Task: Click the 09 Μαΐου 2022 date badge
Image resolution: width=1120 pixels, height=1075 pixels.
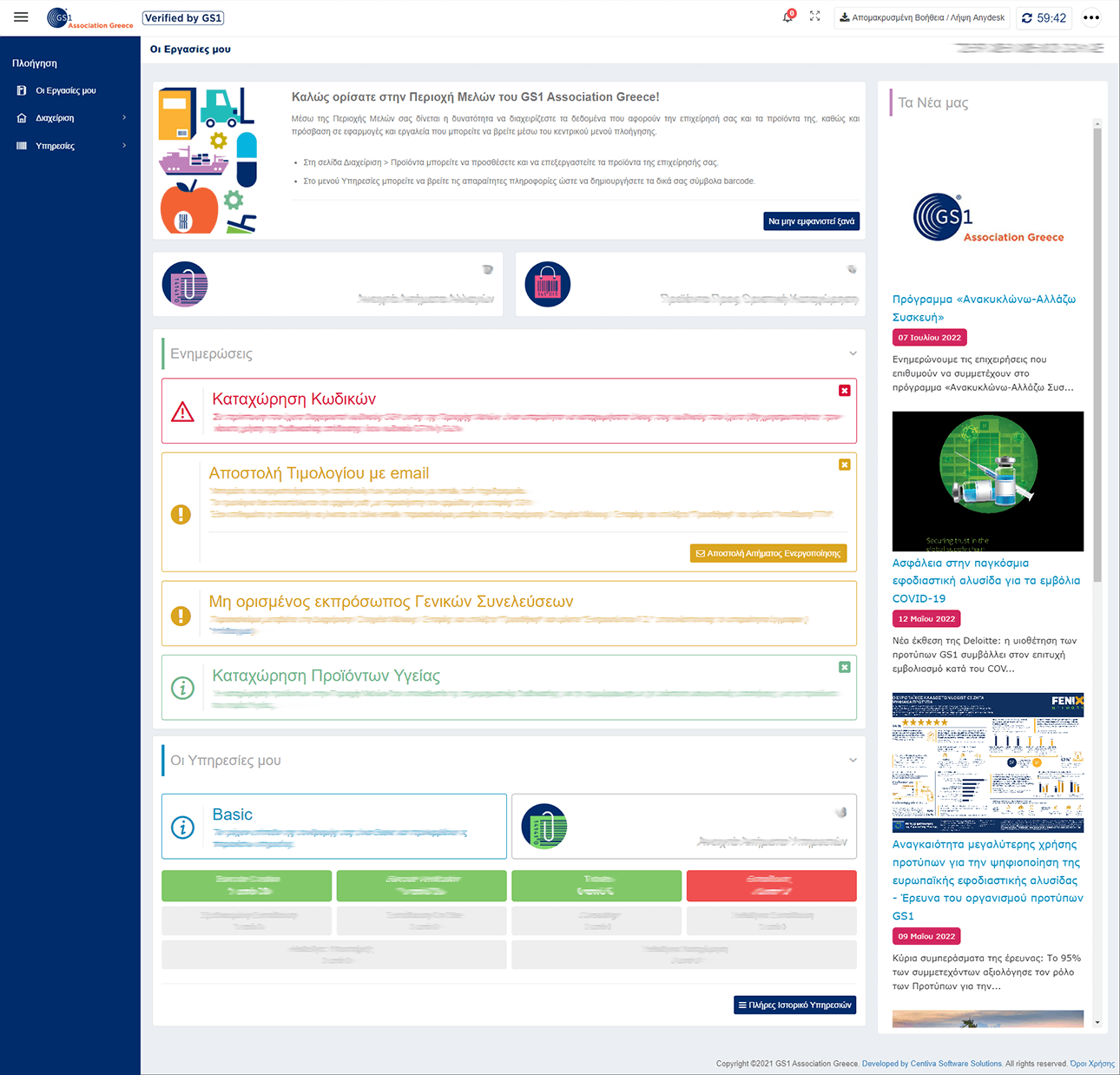Action: (926, 936)
